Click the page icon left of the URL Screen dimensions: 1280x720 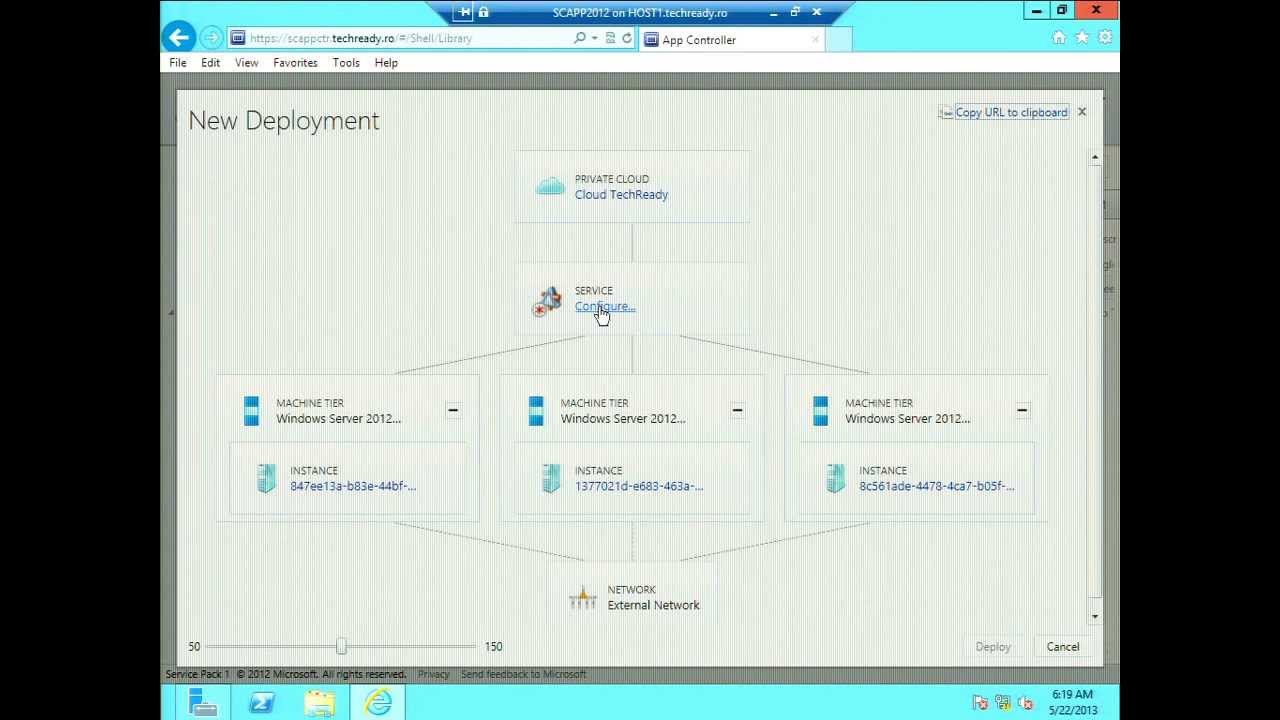(238, 38)
